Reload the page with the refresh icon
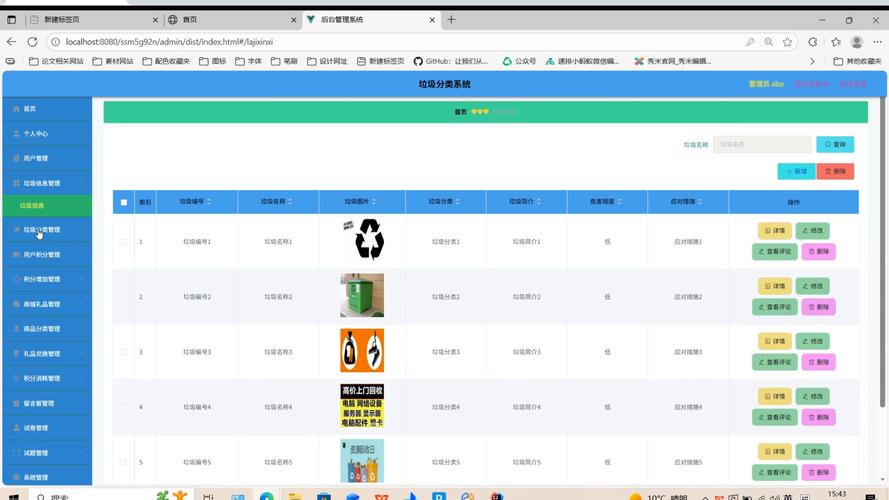This screenshot has height=500, width=889. (x=32, y=42)
